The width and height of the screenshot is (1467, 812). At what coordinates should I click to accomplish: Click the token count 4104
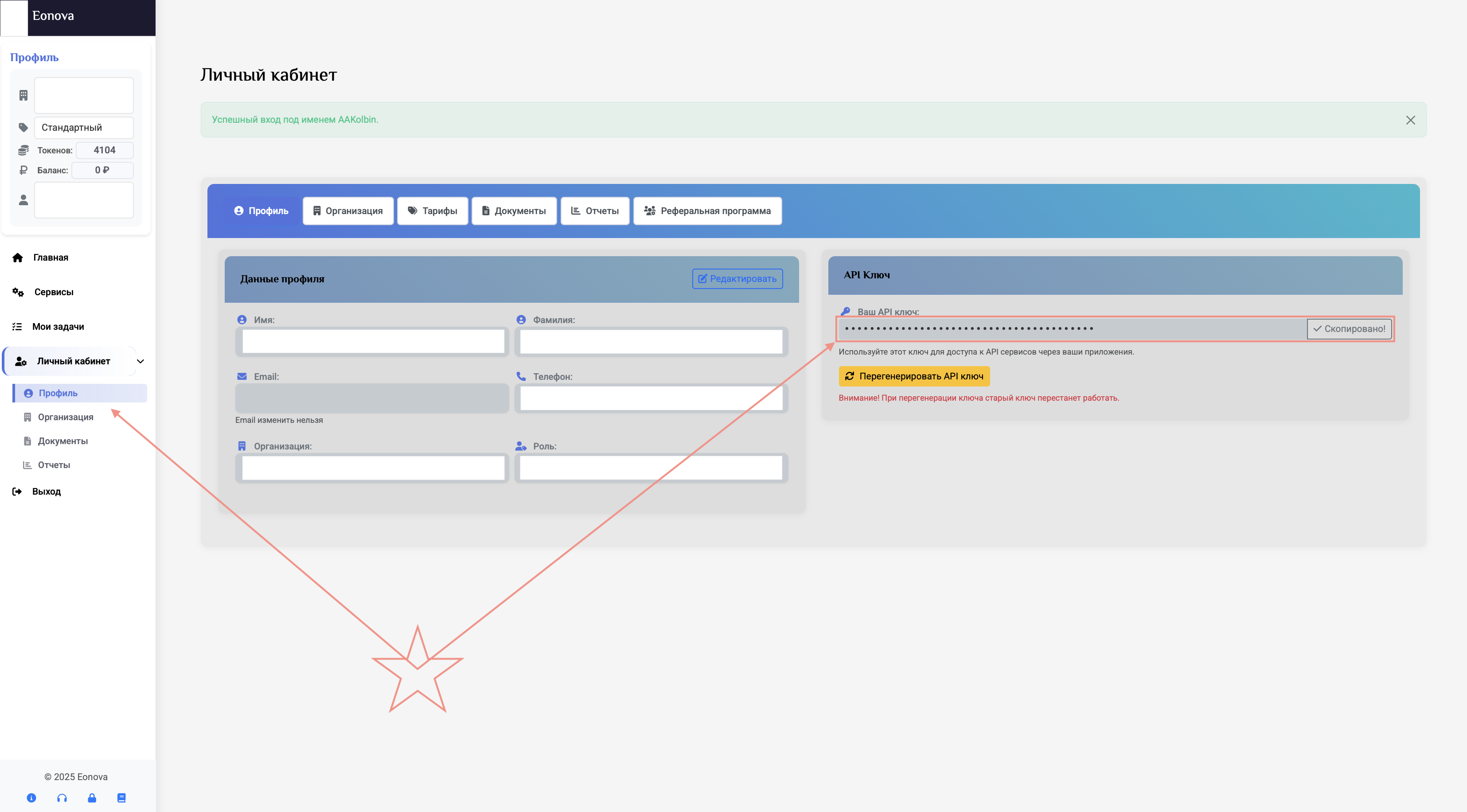[x=105, y=150]
